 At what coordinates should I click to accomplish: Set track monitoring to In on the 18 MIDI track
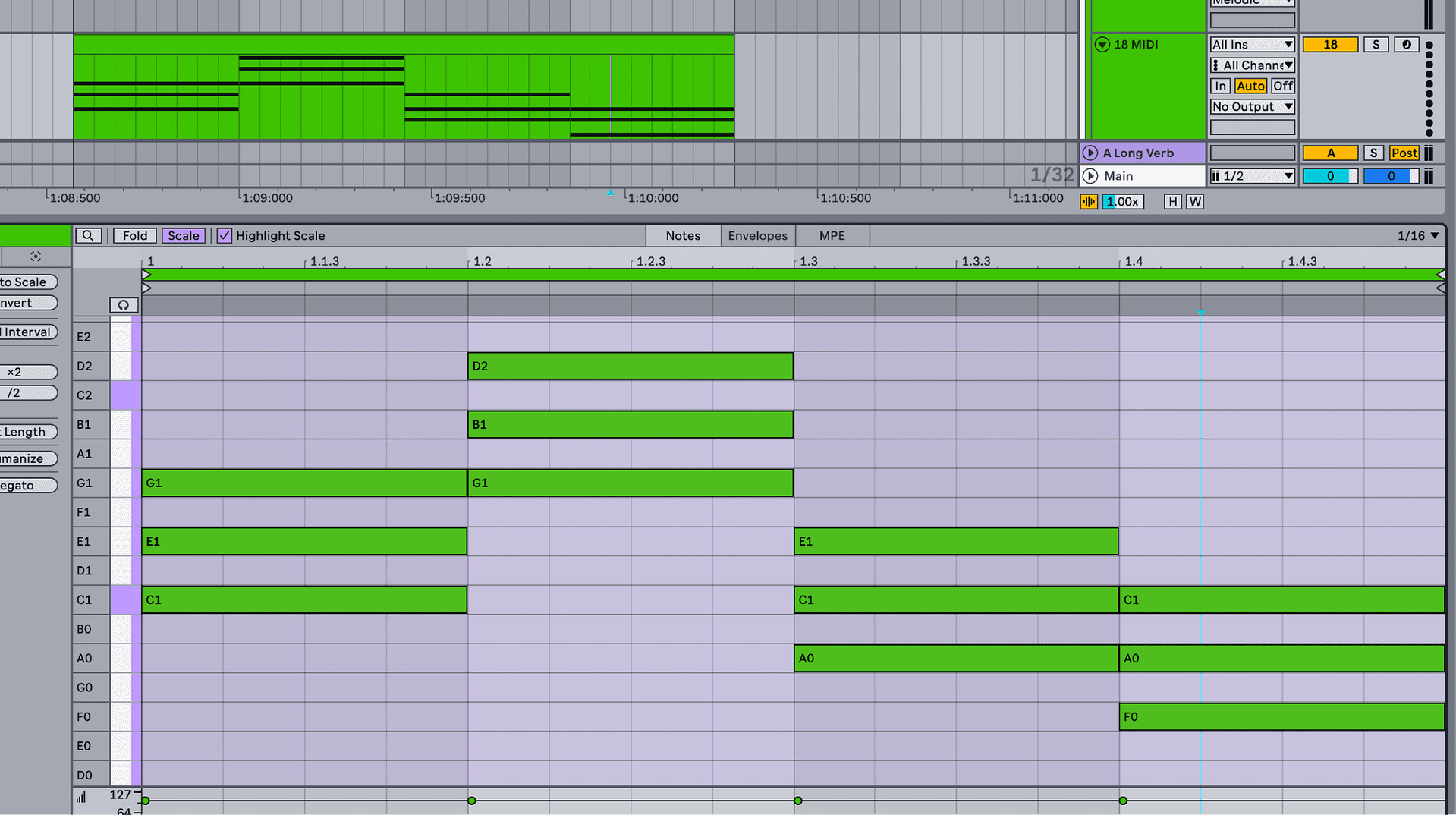coord(1220,86)
